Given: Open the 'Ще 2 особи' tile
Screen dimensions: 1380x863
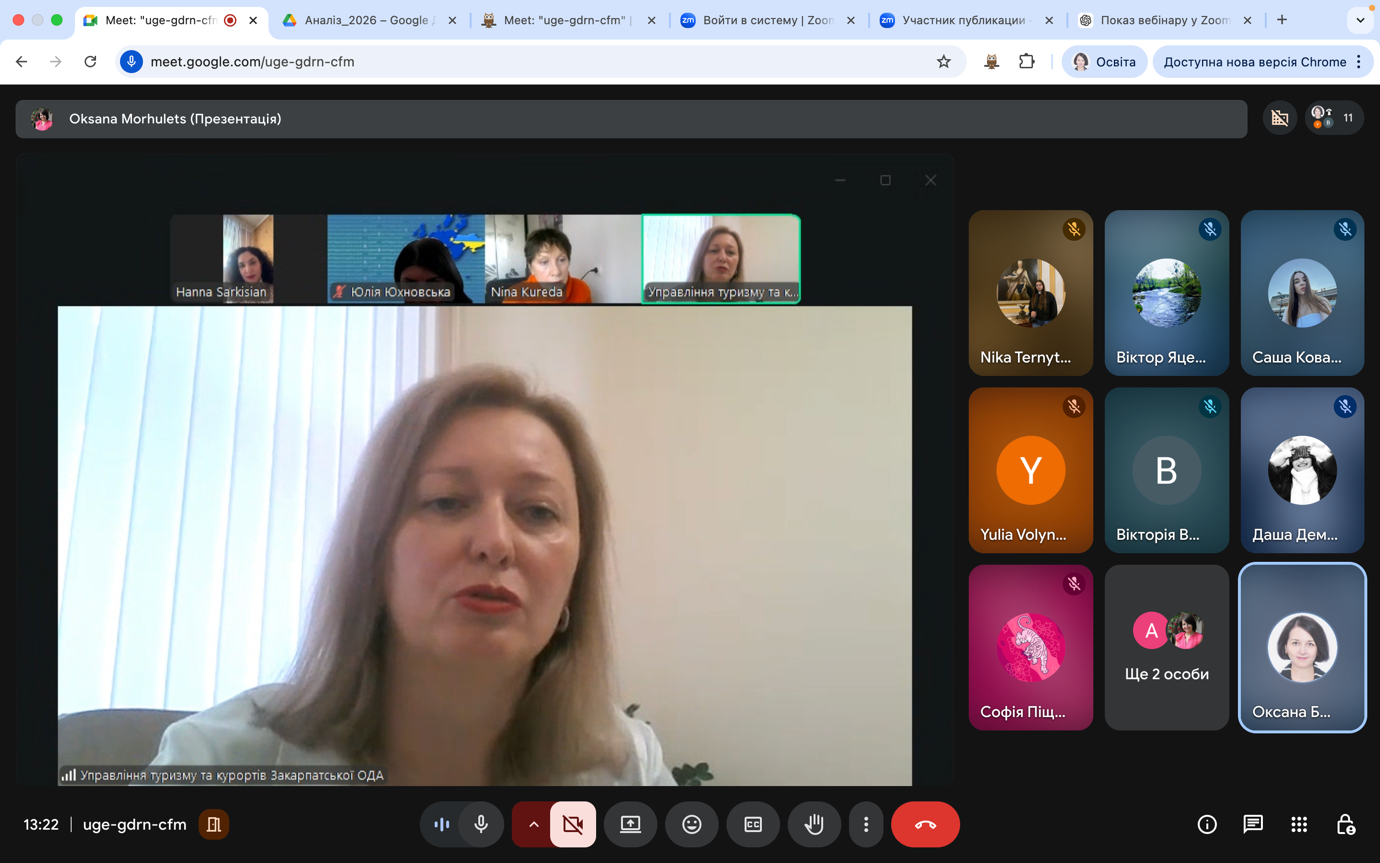Looking at the screenshot, I should click(1167, 648).
